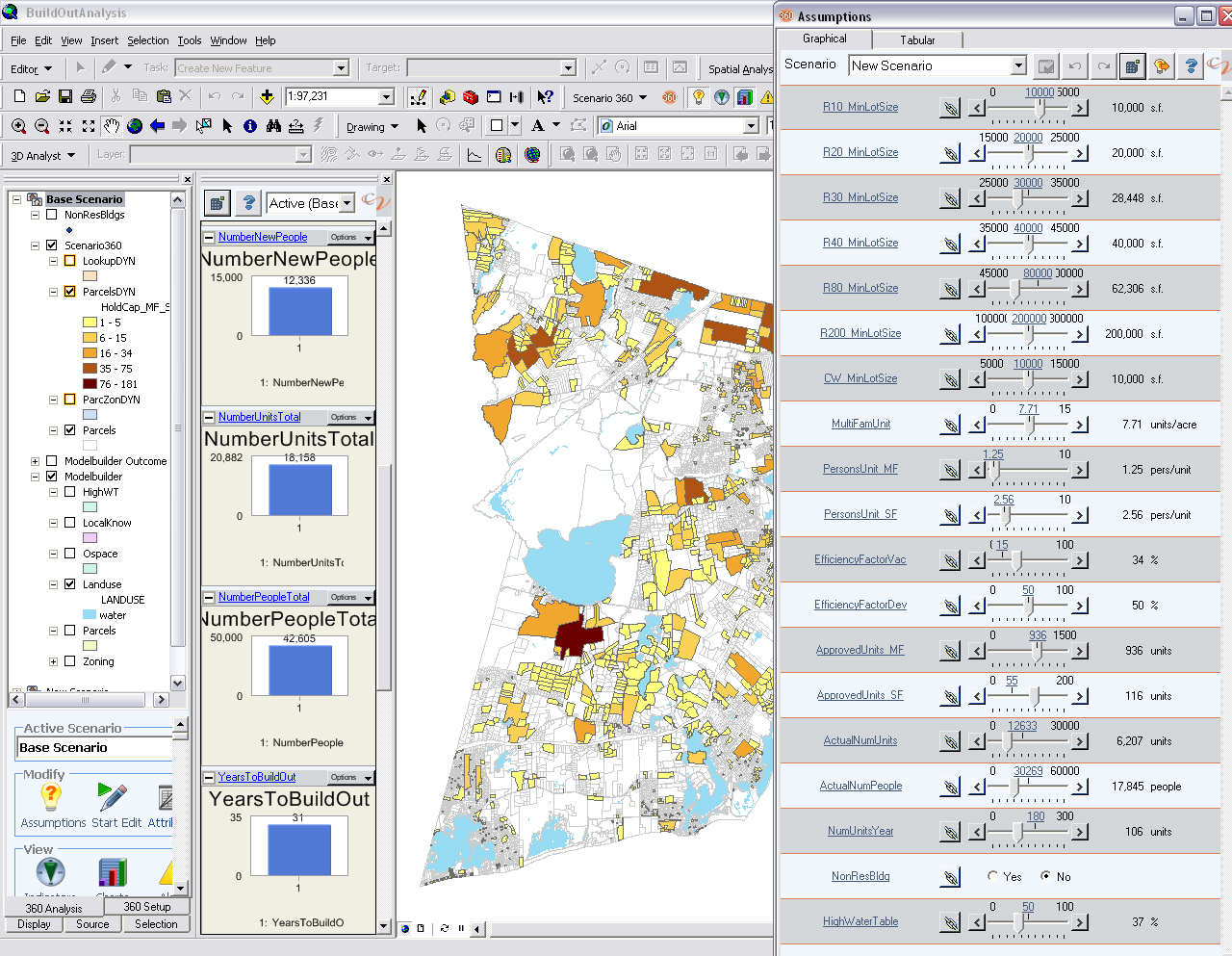Switch to the Tabular tab
Image resolution: width=1232 pixels, height=956 pixels.
(917, 39)
